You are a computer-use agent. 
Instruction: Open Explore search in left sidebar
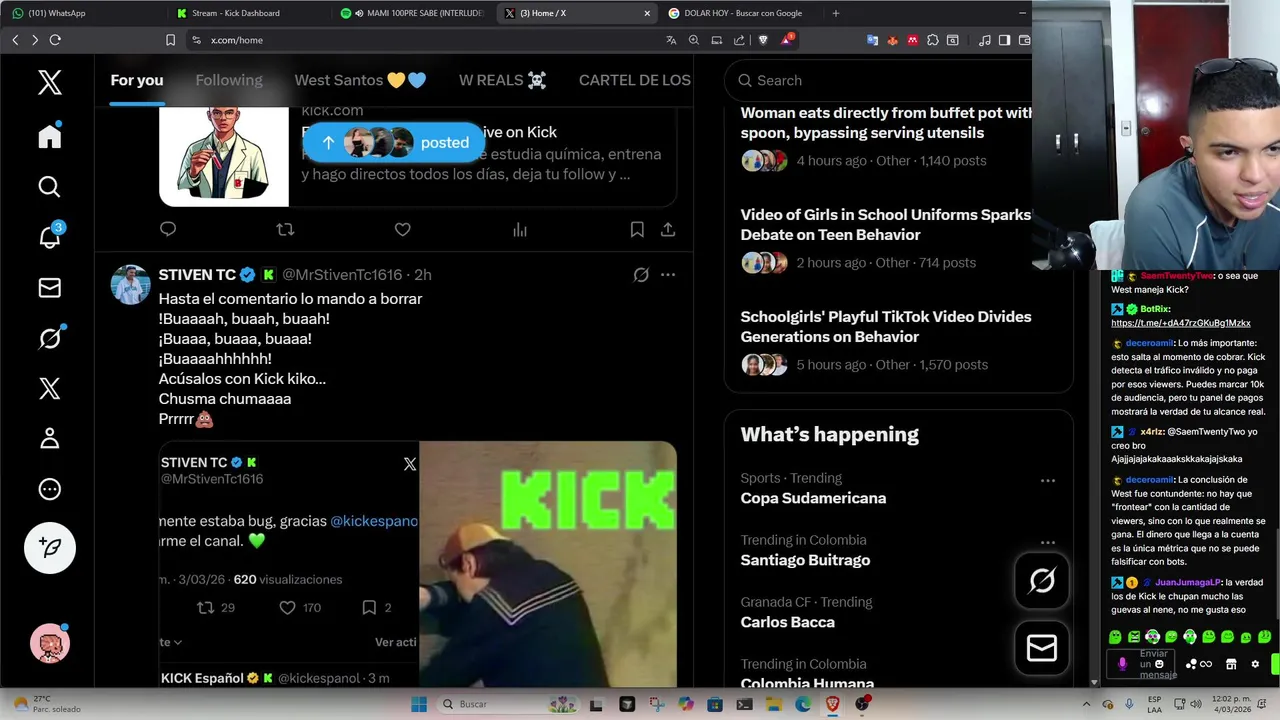50,187
